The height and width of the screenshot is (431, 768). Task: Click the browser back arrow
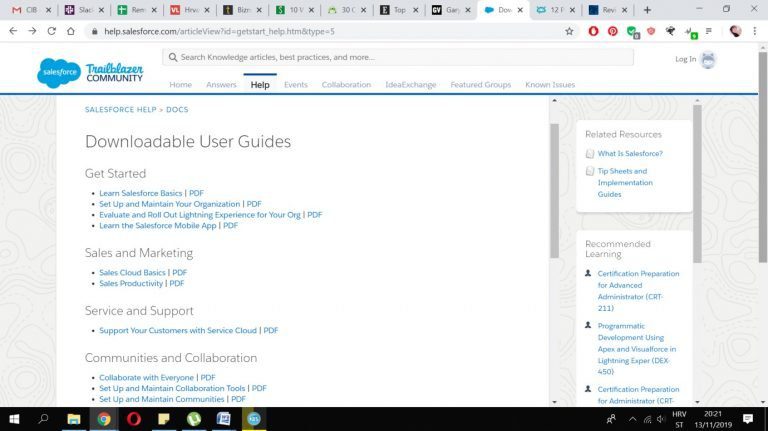point(13,31)
